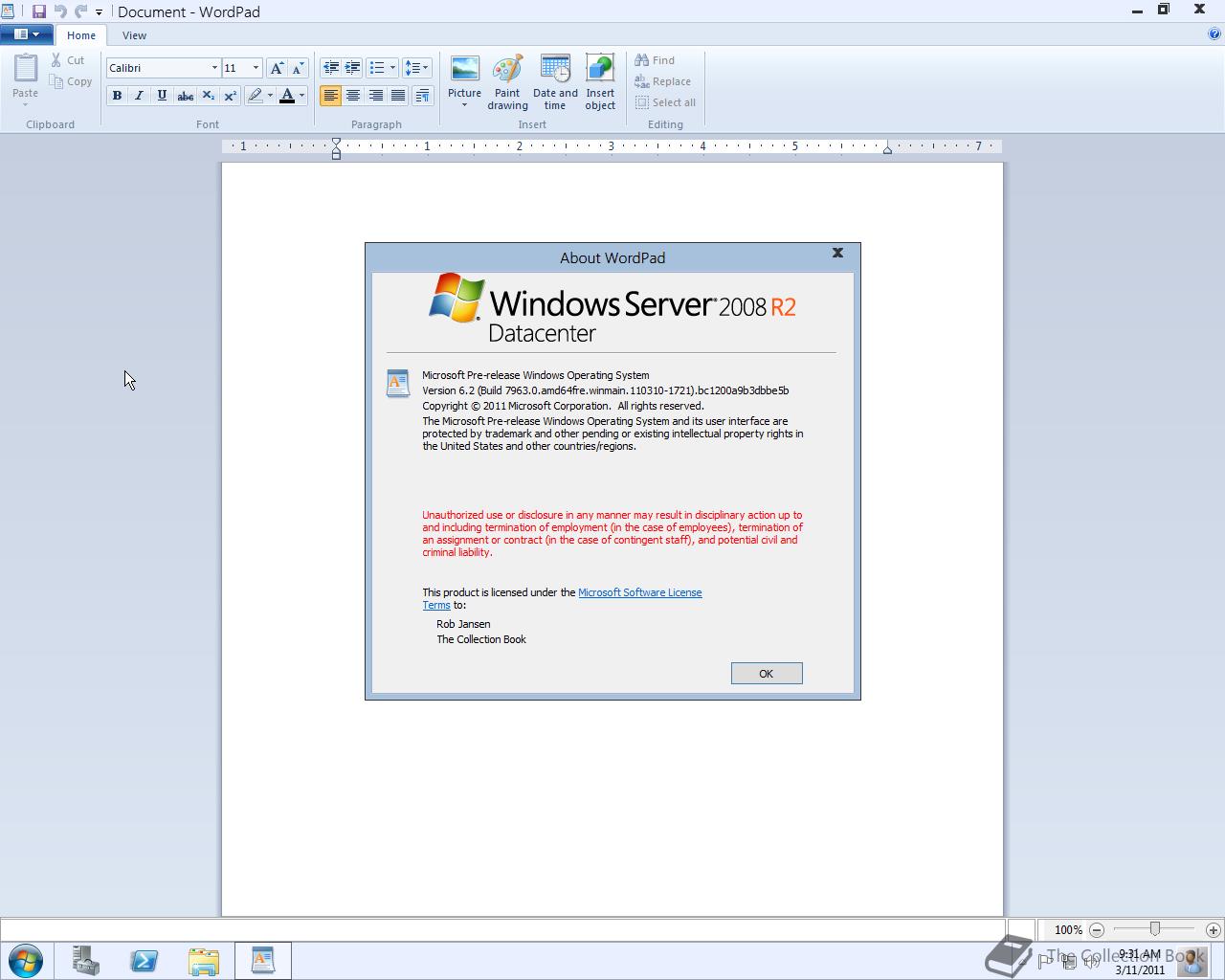
Task: Start a bulleted list
Action: 377,68
